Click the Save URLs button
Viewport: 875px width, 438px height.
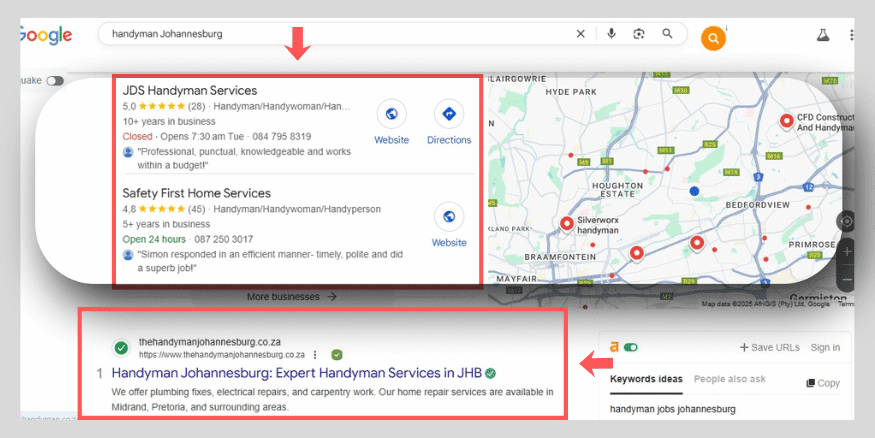769,347
